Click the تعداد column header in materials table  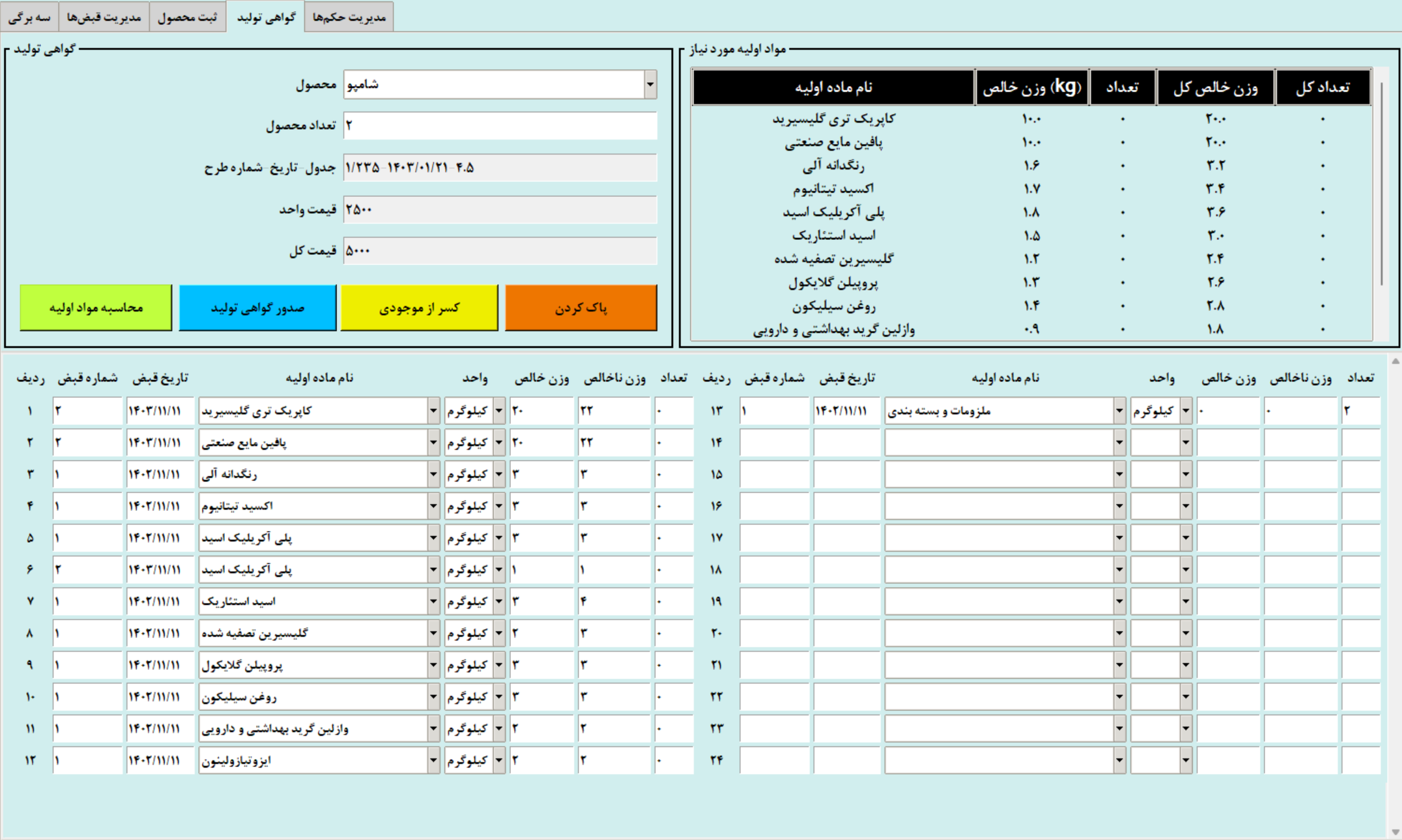point(1122,87)
